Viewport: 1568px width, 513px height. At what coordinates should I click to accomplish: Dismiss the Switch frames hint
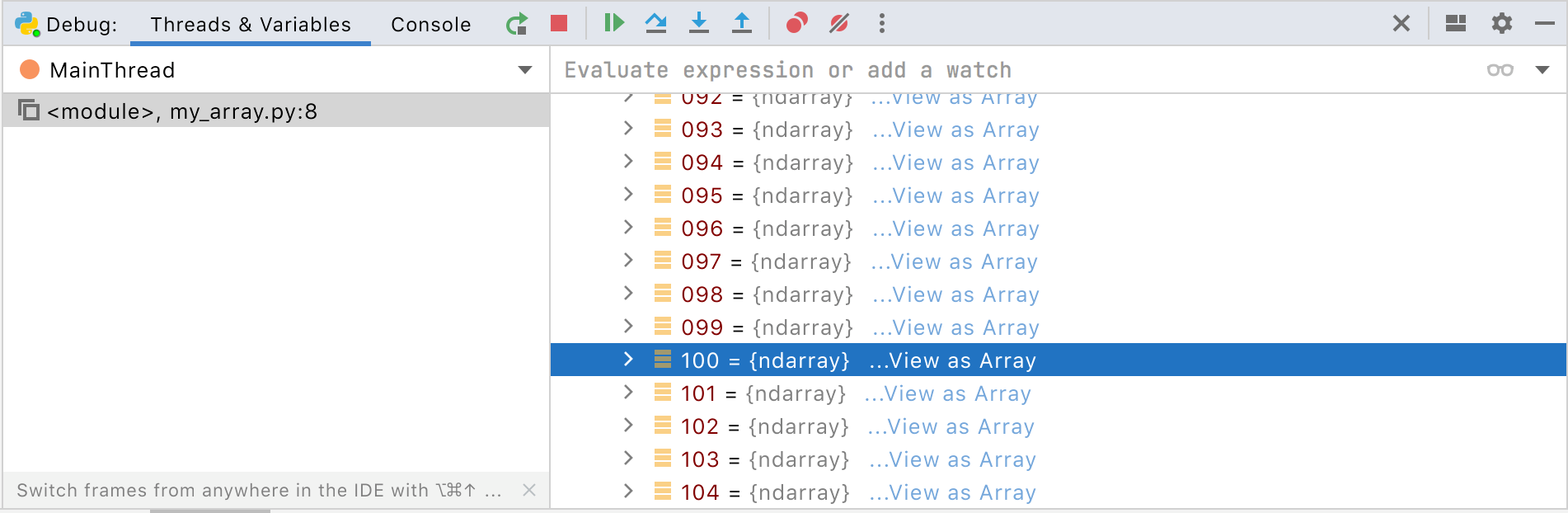(529, 490)
